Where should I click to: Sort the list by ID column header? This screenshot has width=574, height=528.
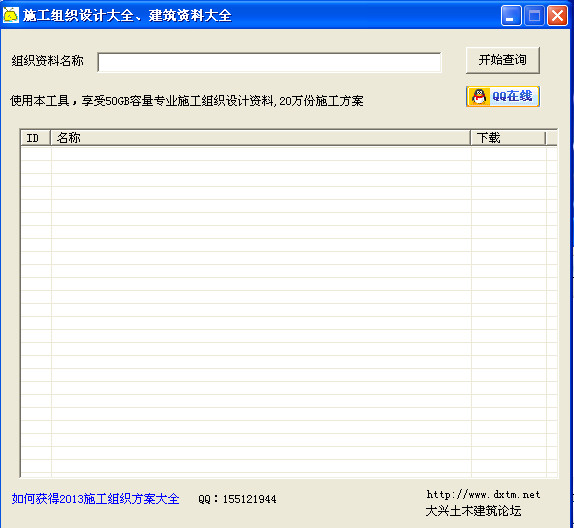point(36,138)
